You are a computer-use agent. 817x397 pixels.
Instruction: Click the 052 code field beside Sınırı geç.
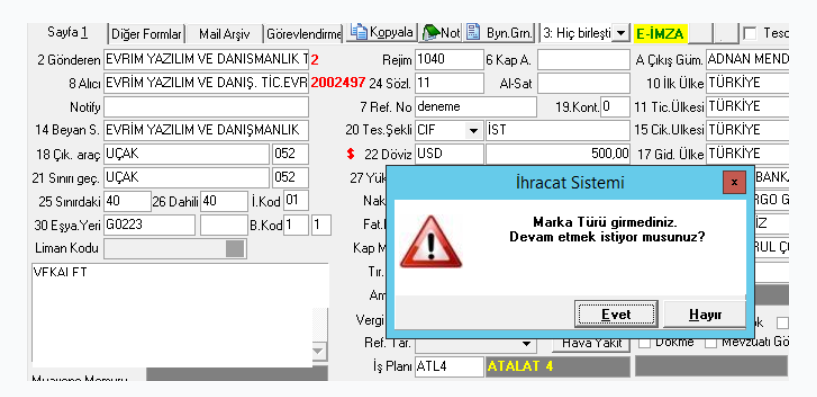(x=291, y=177)
